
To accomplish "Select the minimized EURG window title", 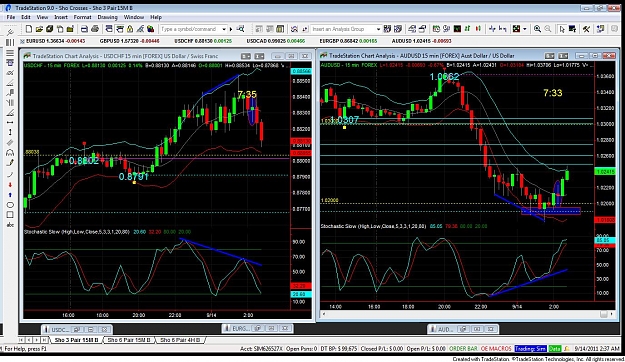I will 241,329.
